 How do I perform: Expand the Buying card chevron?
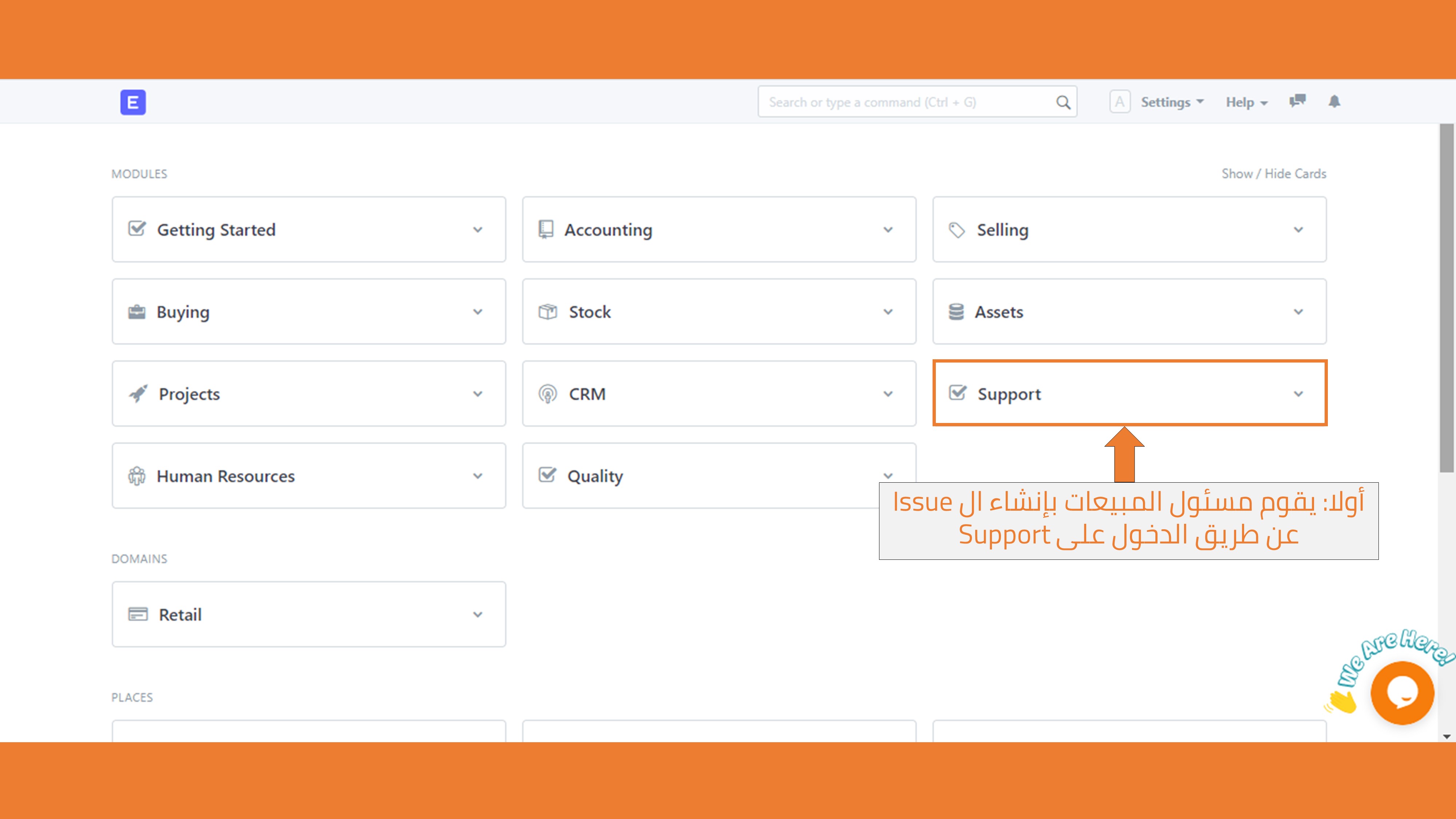[478, 312]
